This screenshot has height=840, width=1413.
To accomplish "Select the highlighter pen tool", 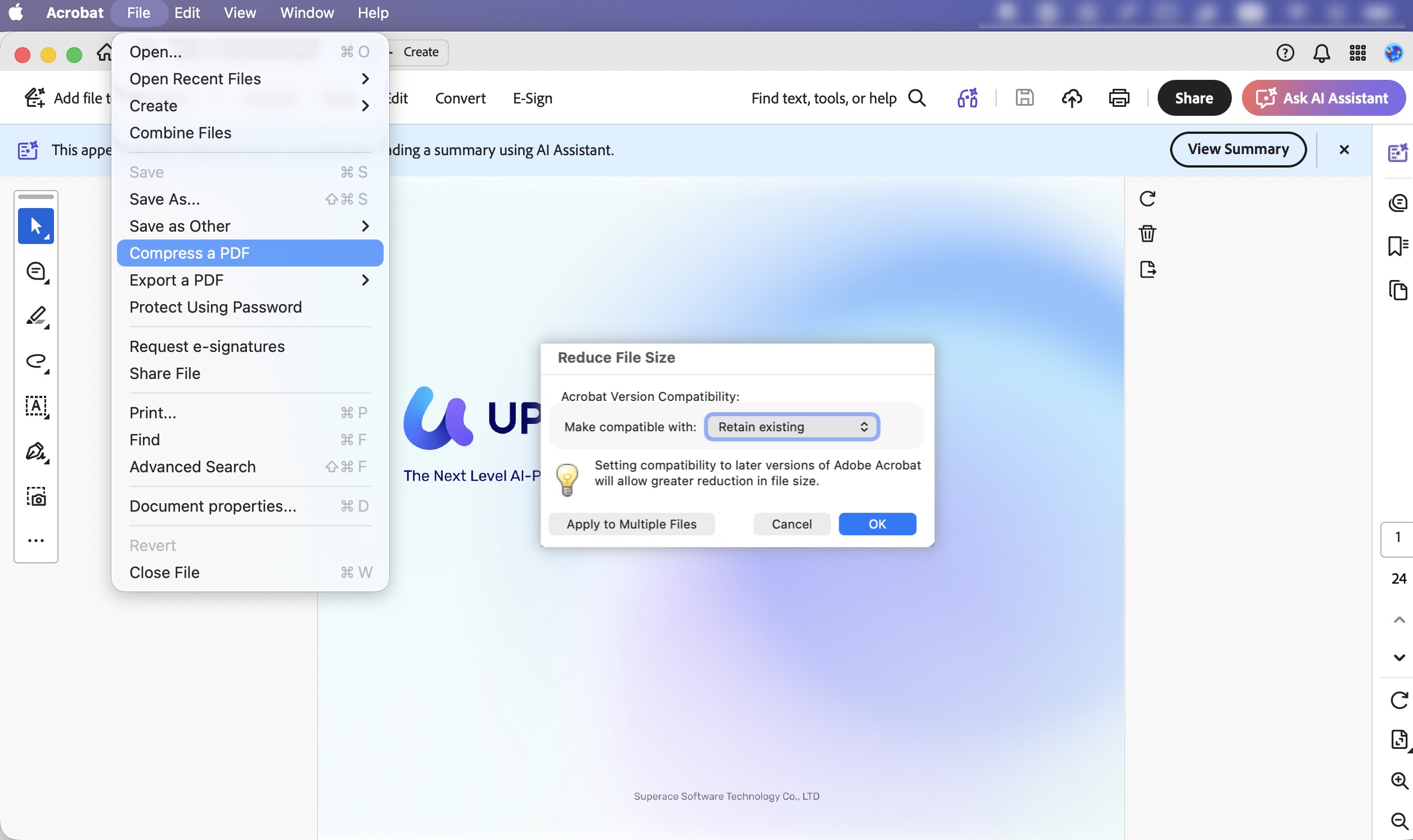I will point(36,317).
